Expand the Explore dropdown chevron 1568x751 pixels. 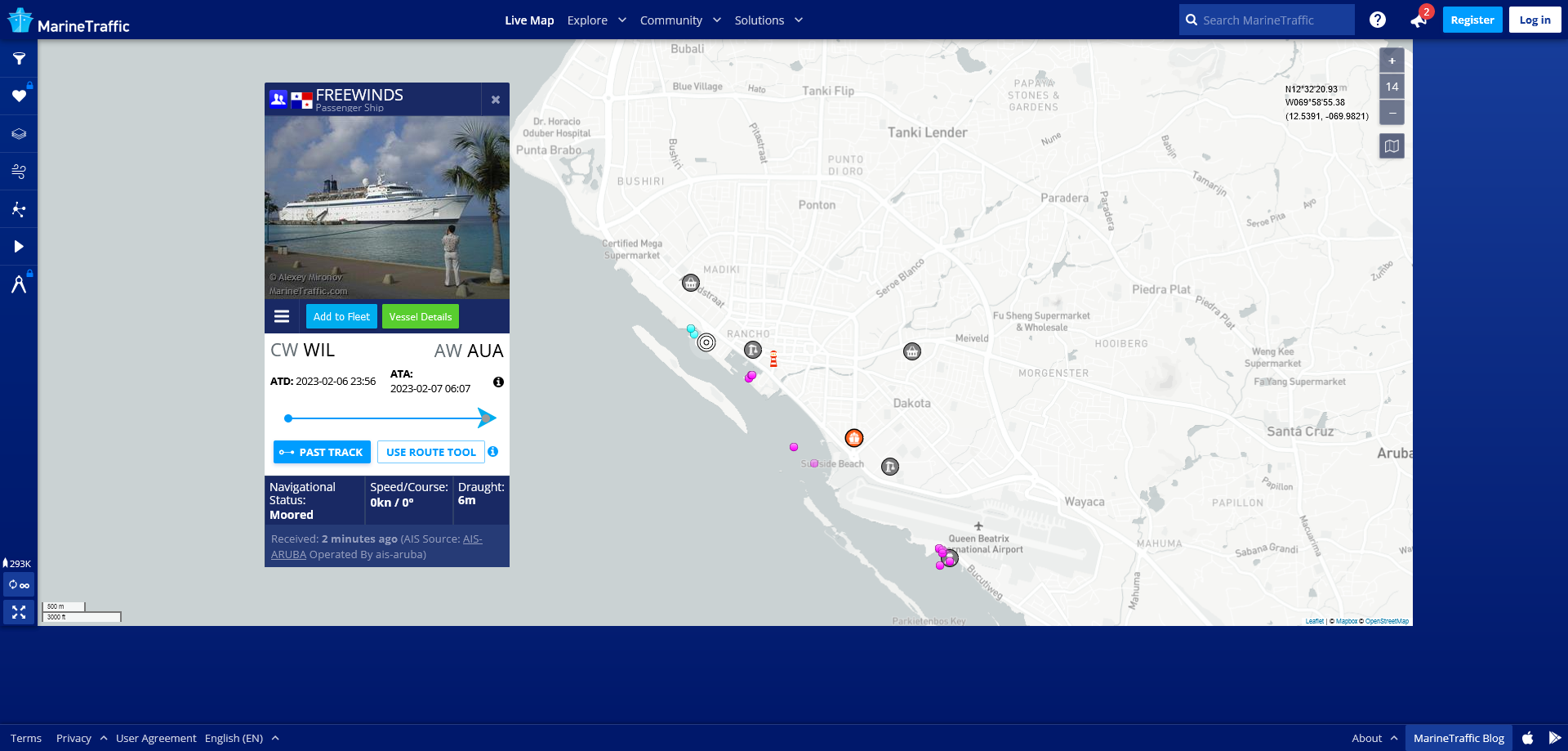point(622,20)
